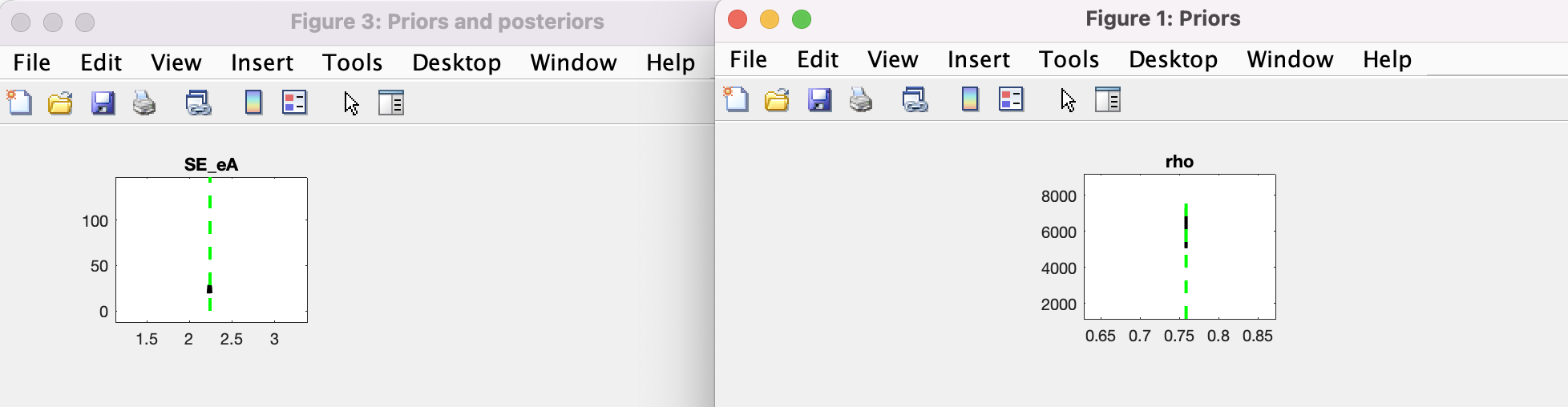This screenshot has width=1568, height=407.
Task: Open Tools menu in Figure 3 window
Action: [x=353, y=62]
